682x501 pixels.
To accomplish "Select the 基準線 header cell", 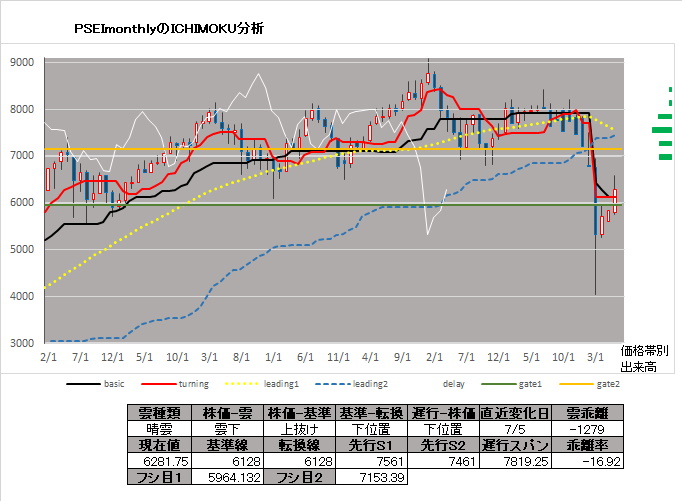I will click(227, 445).
